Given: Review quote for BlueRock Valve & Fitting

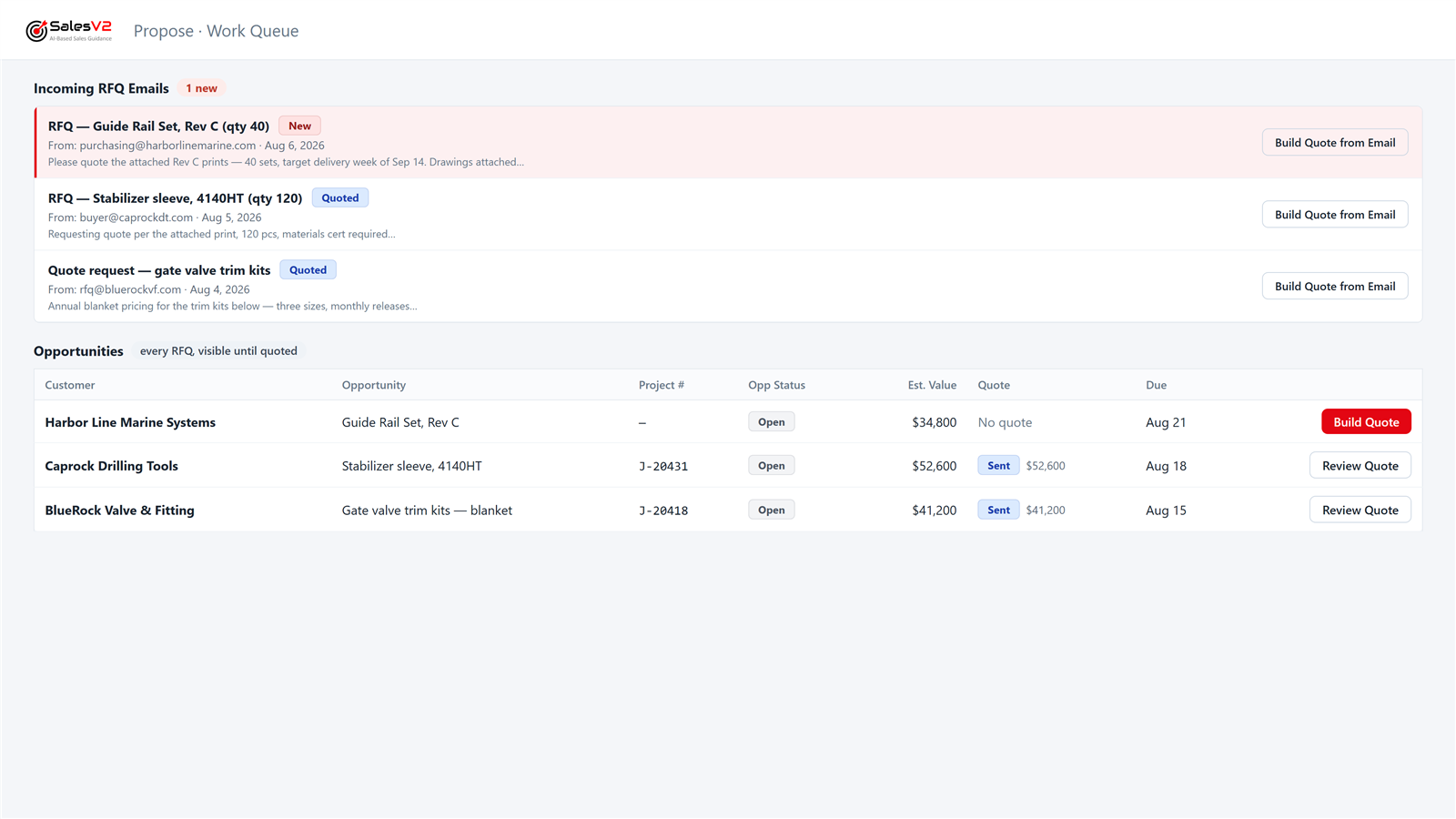Looking at the screenshot, I should pyautogui.click(x=1360, y=511).
